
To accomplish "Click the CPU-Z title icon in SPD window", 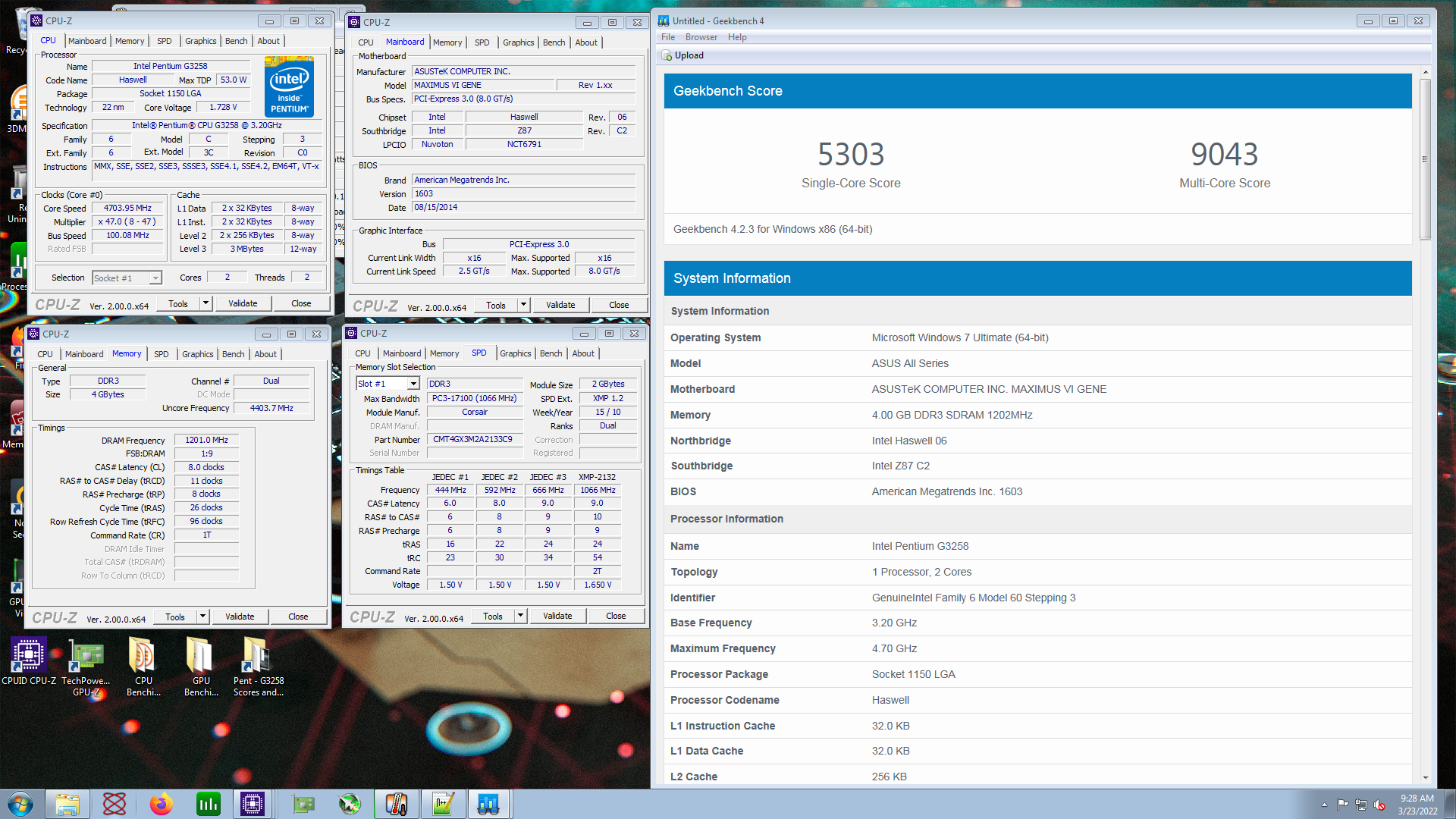I will (x=351, y=333).
